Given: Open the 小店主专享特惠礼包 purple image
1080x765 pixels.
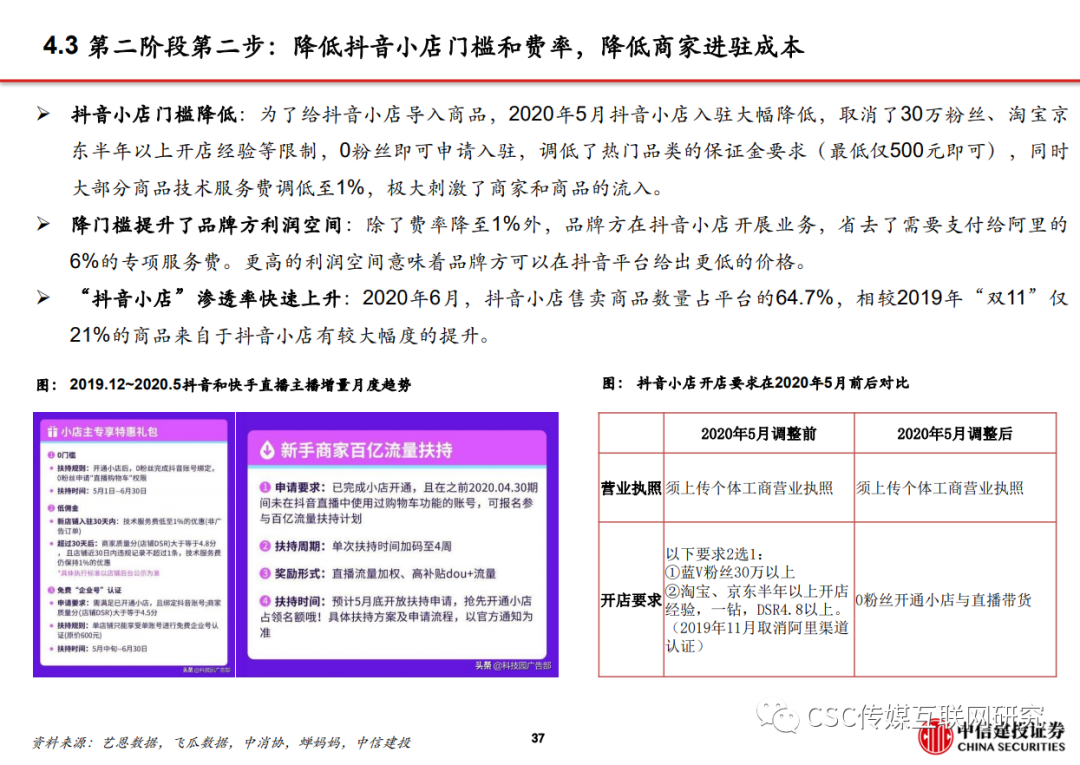Looking at the screenshot, I should [x=134, y=544].
